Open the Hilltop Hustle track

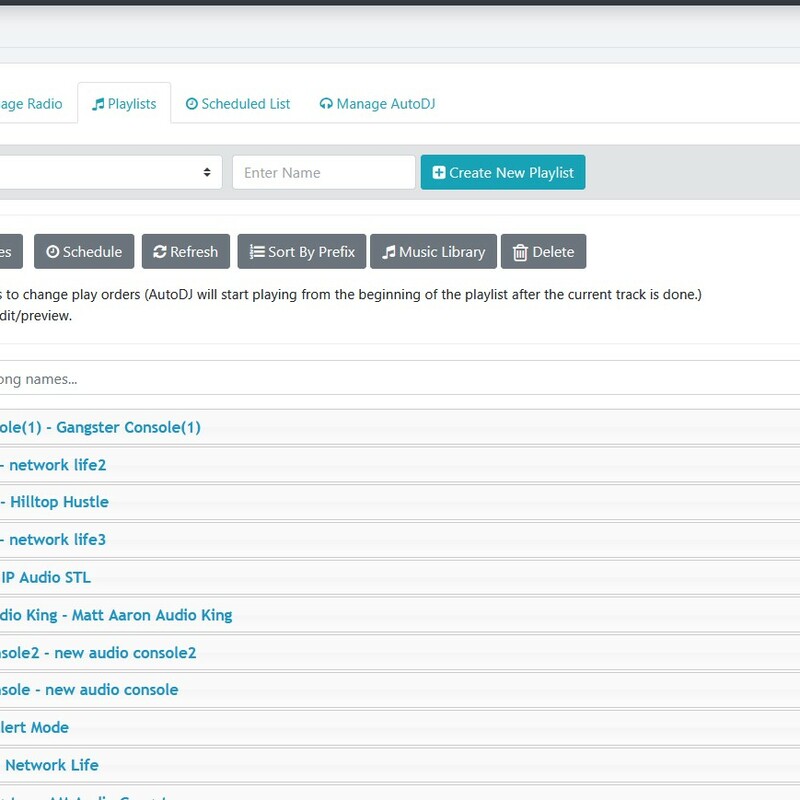[59, 502]
